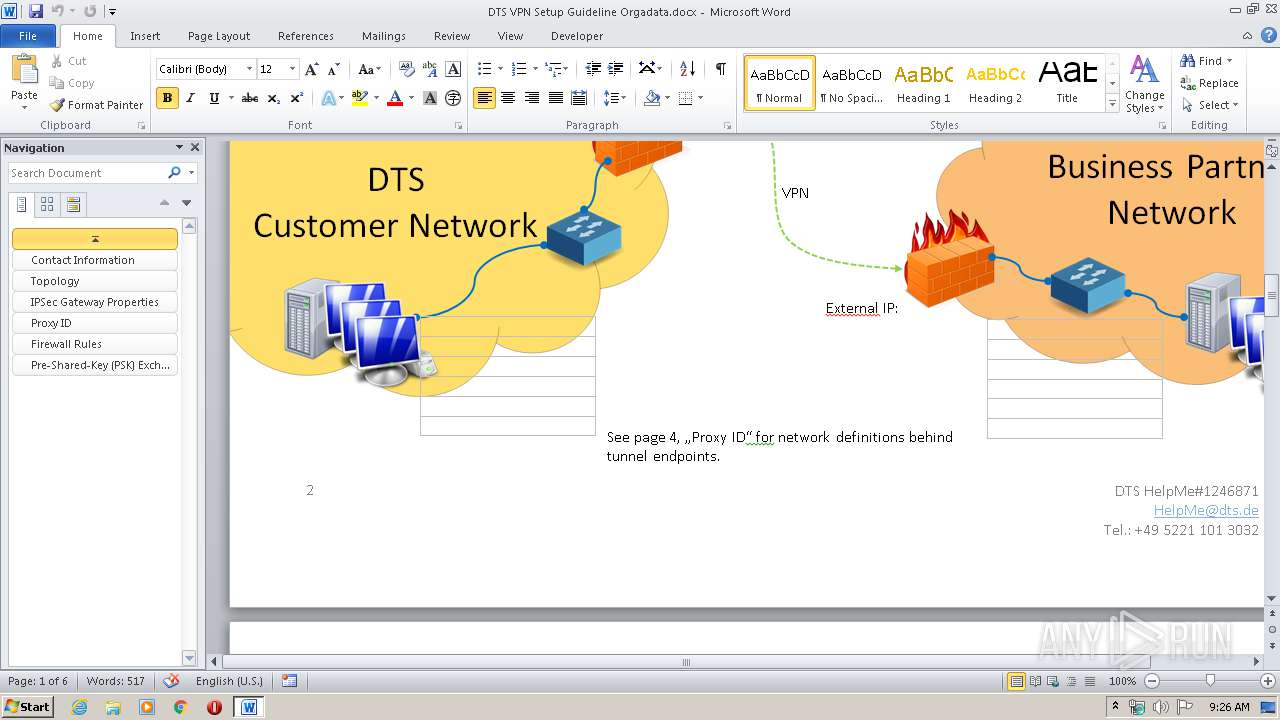1280x720 pixels.
Task: Launch Internet Explorer from taskbar
Action: 80,707
